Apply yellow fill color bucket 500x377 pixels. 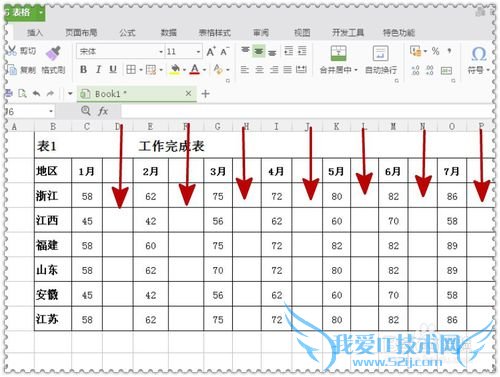[x=175, y=70]
